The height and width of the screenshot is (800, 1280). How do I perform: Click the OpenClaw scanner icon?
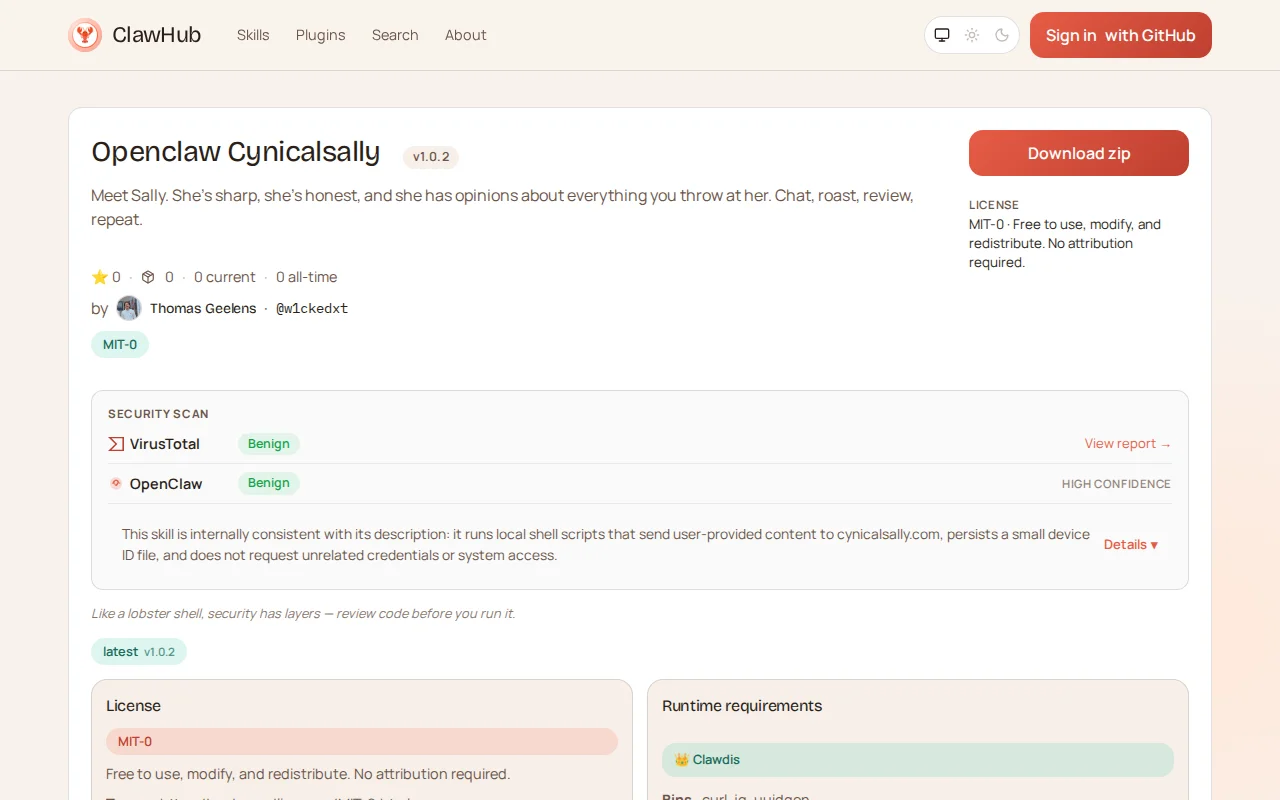pyautogui.click(x=116, y=483)
